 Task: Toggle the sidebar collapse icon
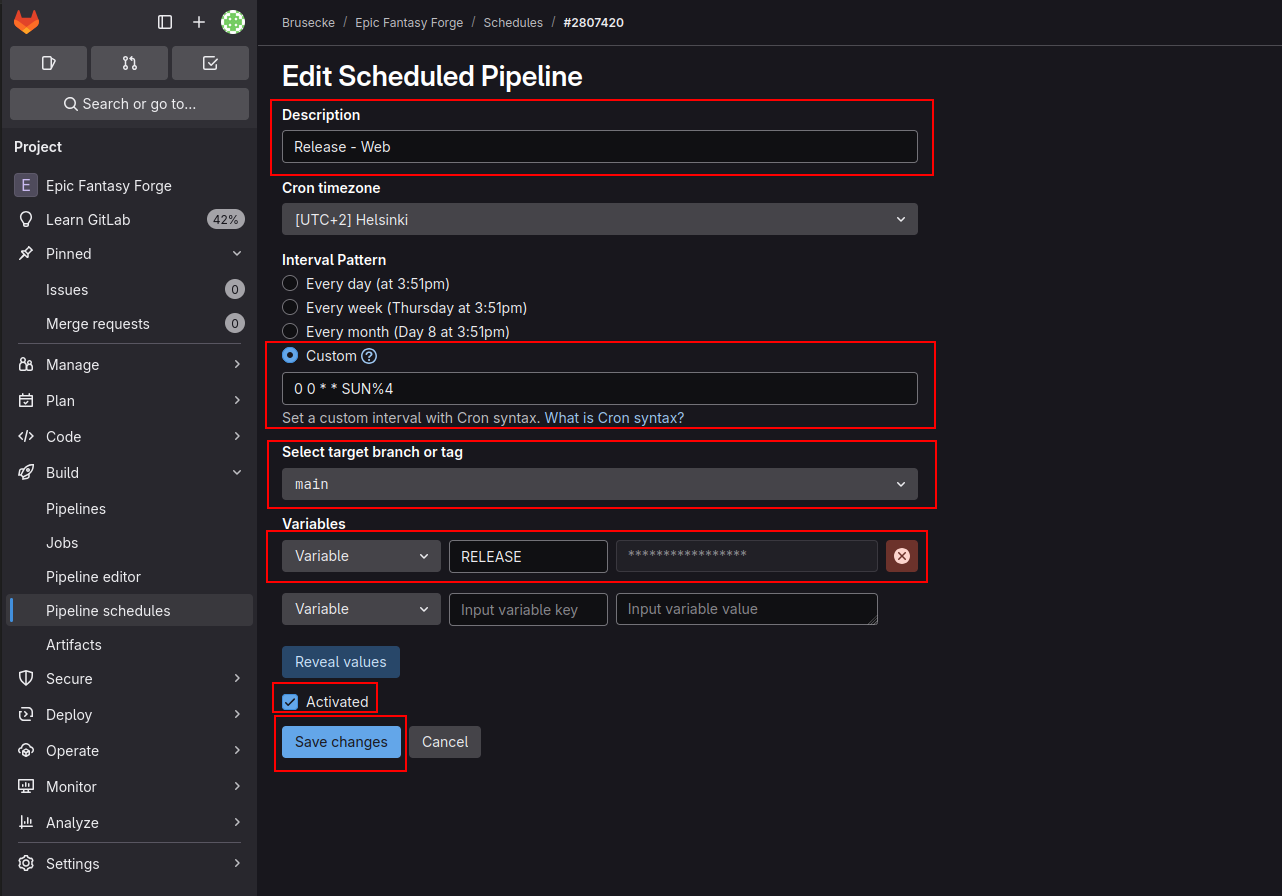(x=165, y=22)
